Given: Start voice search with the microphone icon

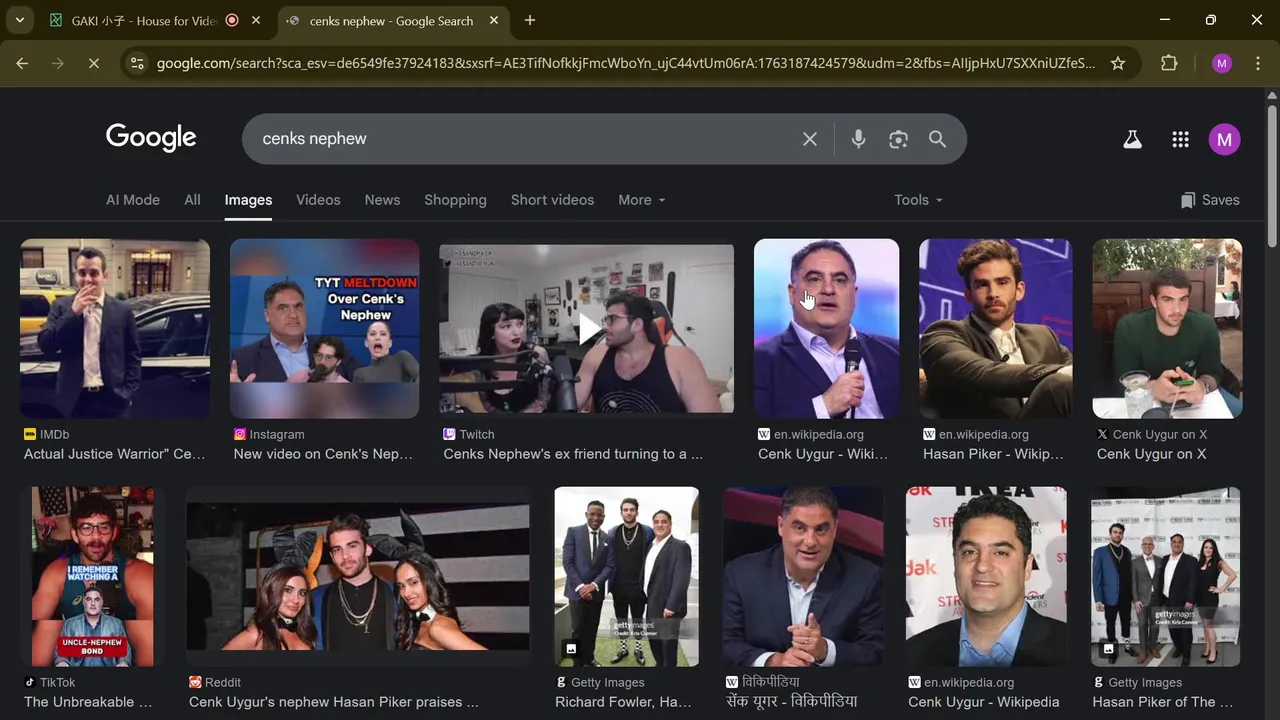Looking at the screenshot, I should pos(858,139).
